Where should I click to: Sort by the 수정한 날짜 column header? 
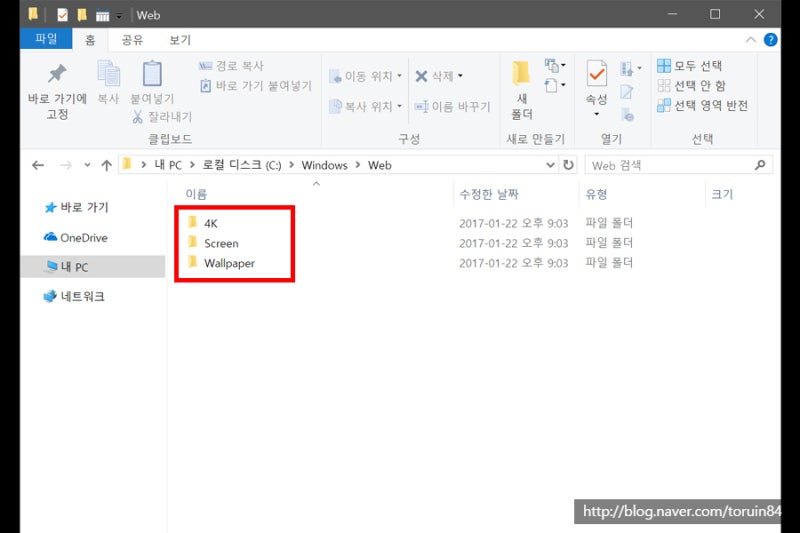489,194
